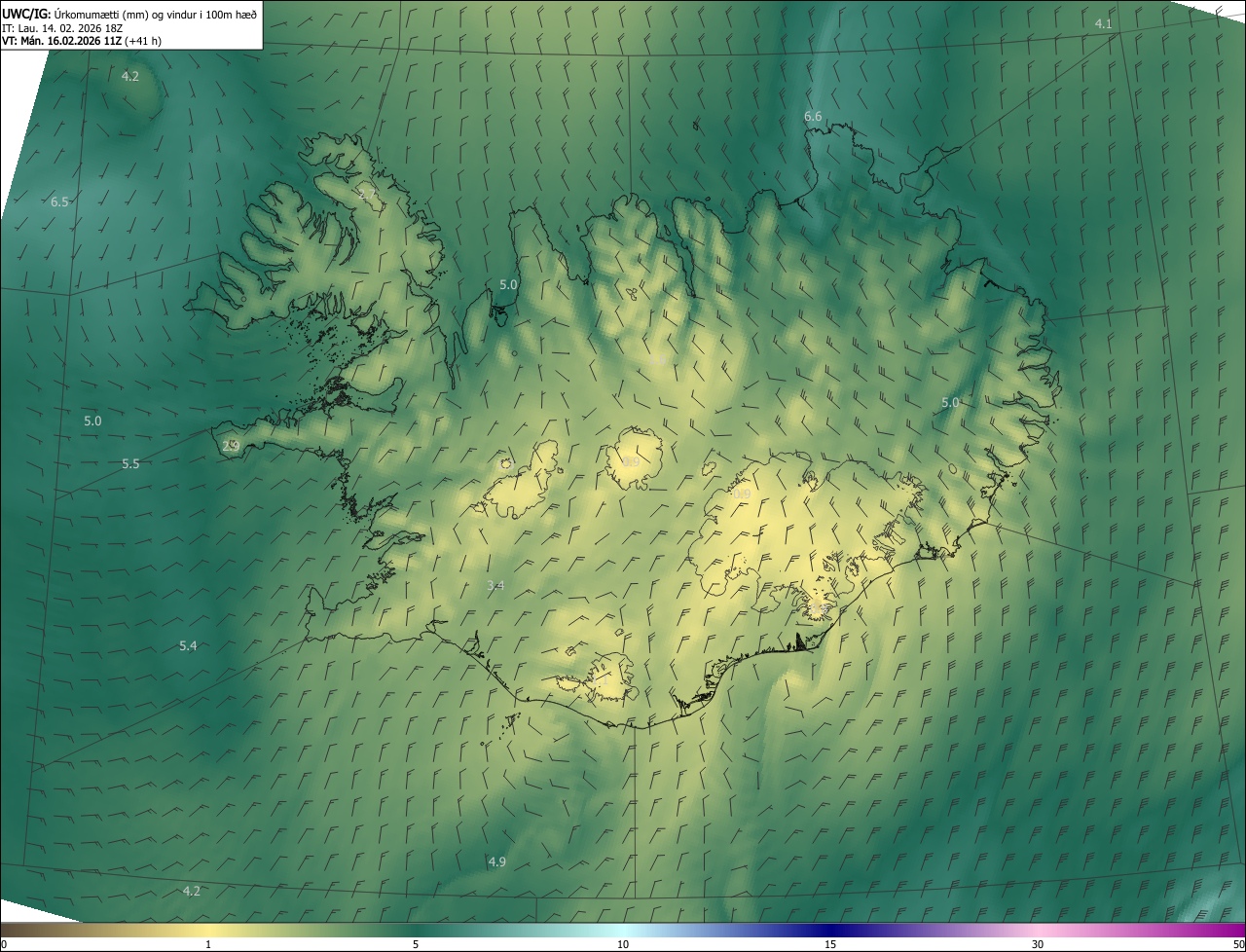Viewport: 1246px width, 952px height.
Task: Click the color scale tick labeled 50
Action: pos(1237,944)
